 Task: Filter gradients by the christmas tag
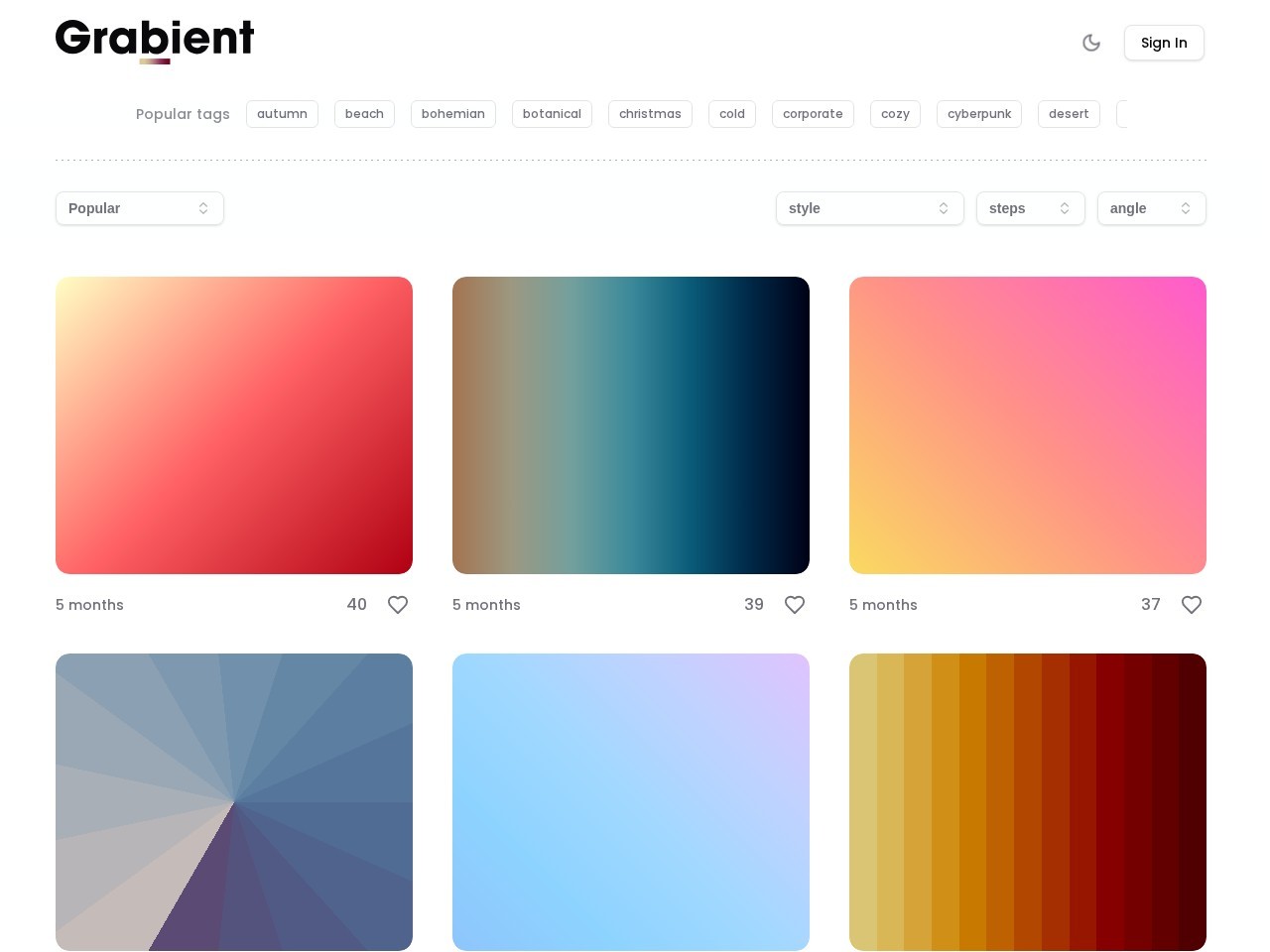tap(650, 114)
